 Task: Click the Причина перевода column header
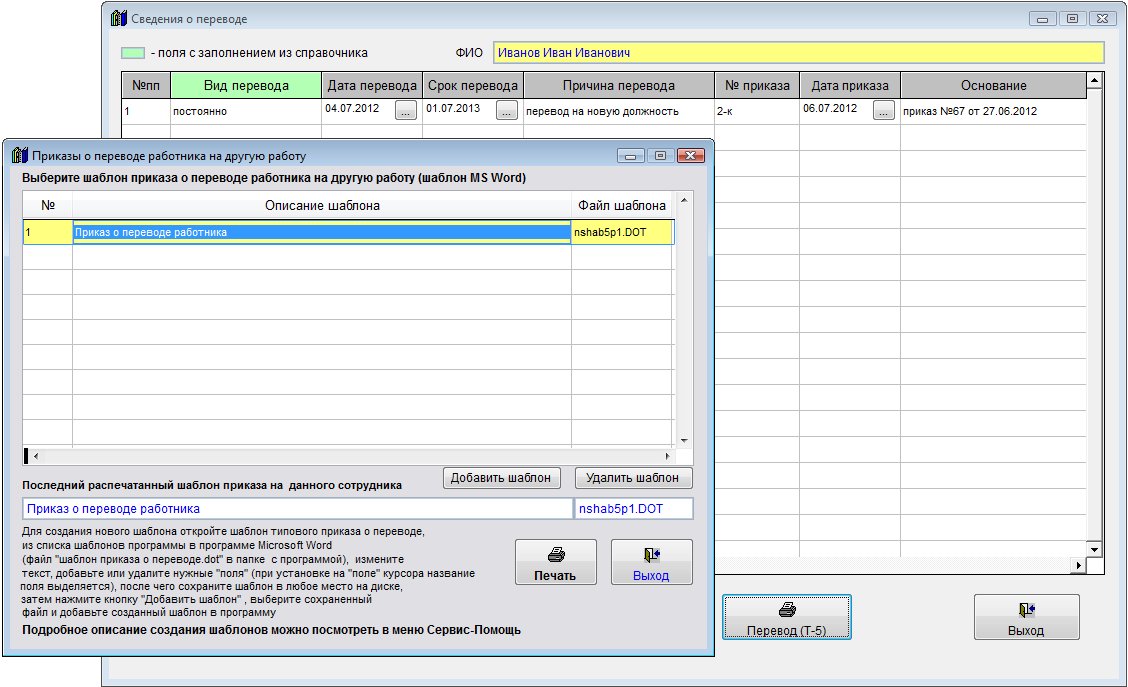619,86
